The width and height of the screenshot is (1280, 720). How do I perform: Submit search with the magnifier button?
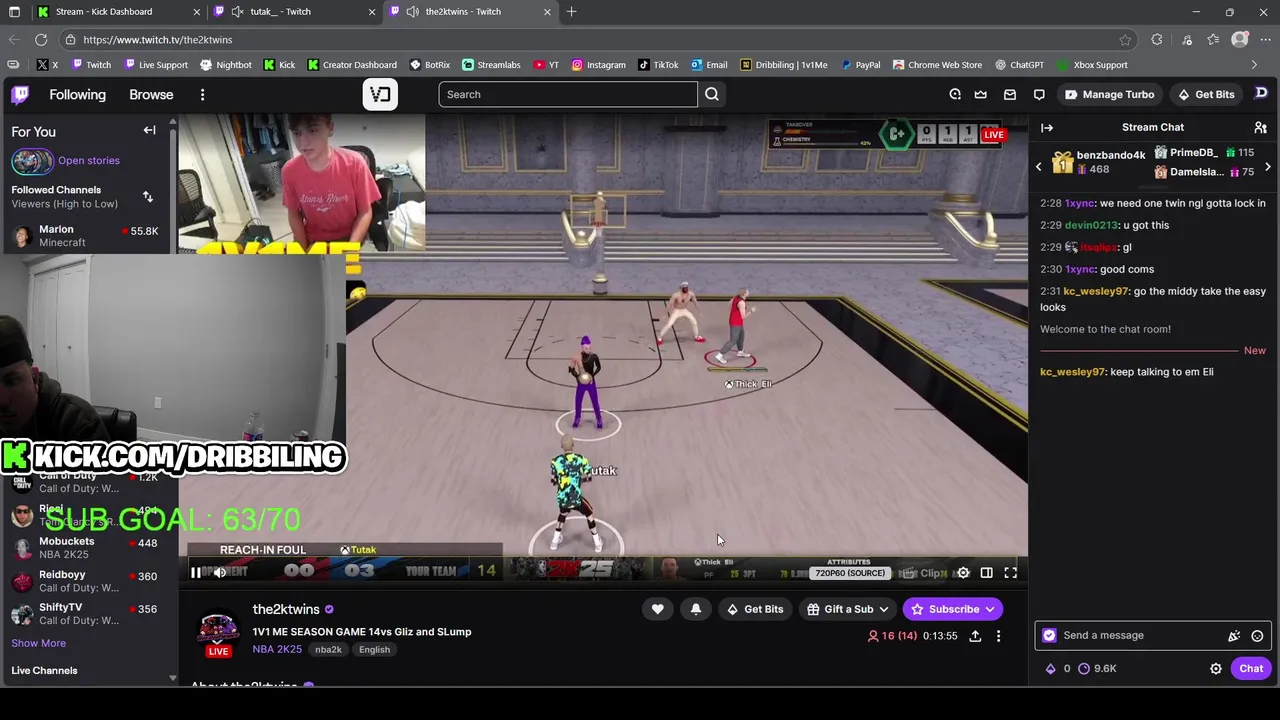click(712, 94)
